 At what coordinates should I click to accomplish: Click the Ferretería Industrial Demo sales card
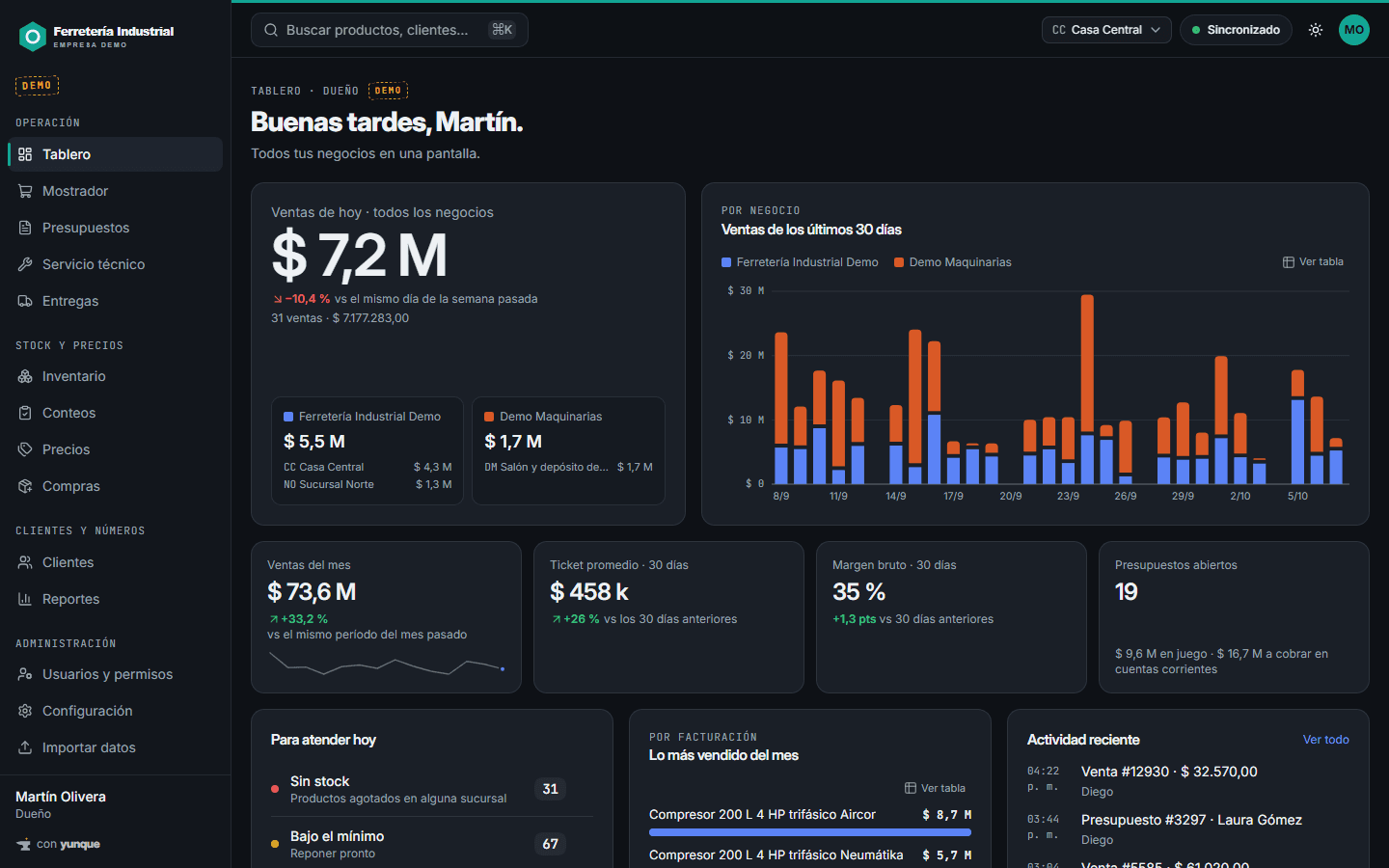[368, 450]
